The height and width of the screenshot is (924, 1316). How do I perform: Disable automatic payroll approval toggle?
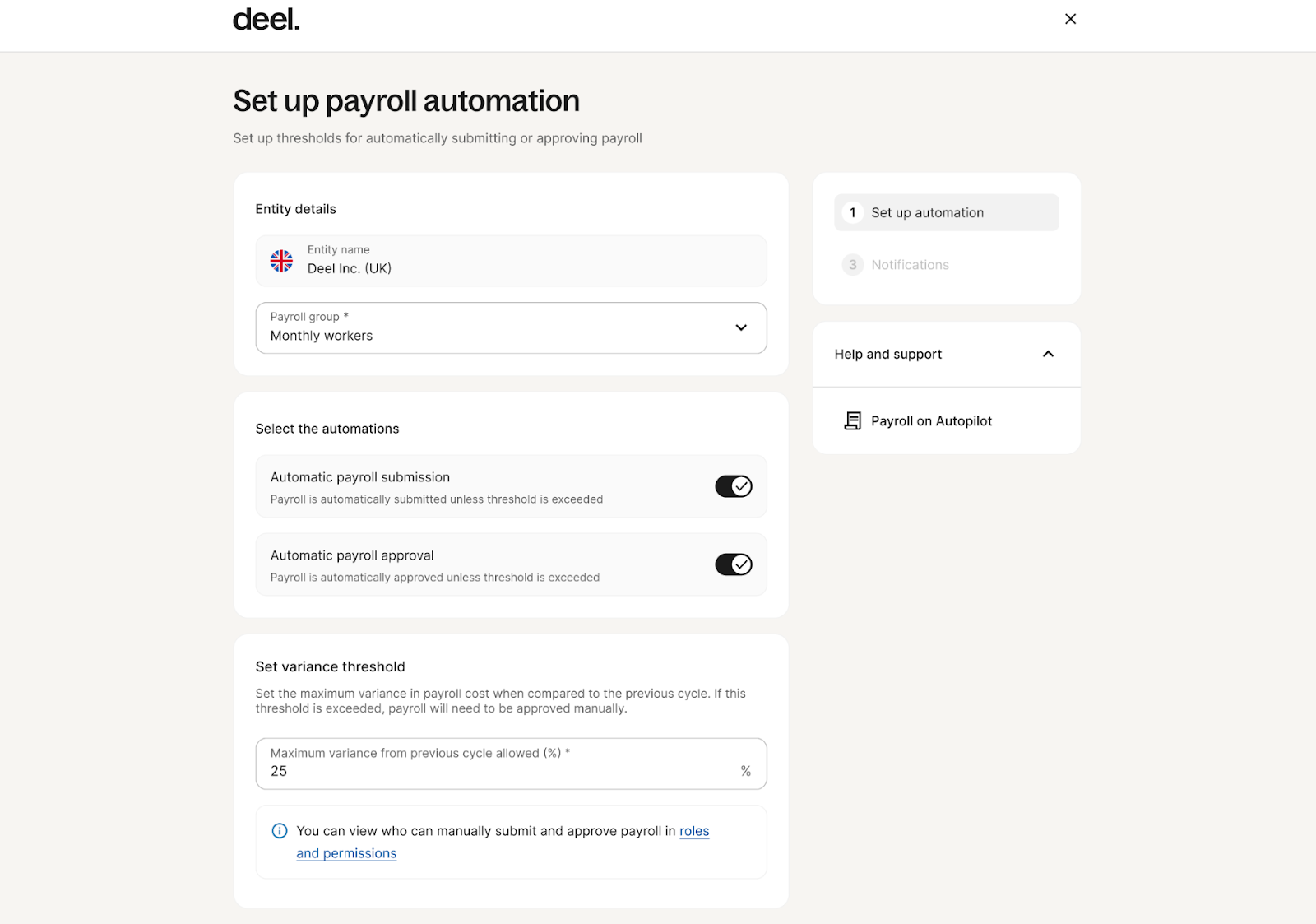click(x=733, y=564)
